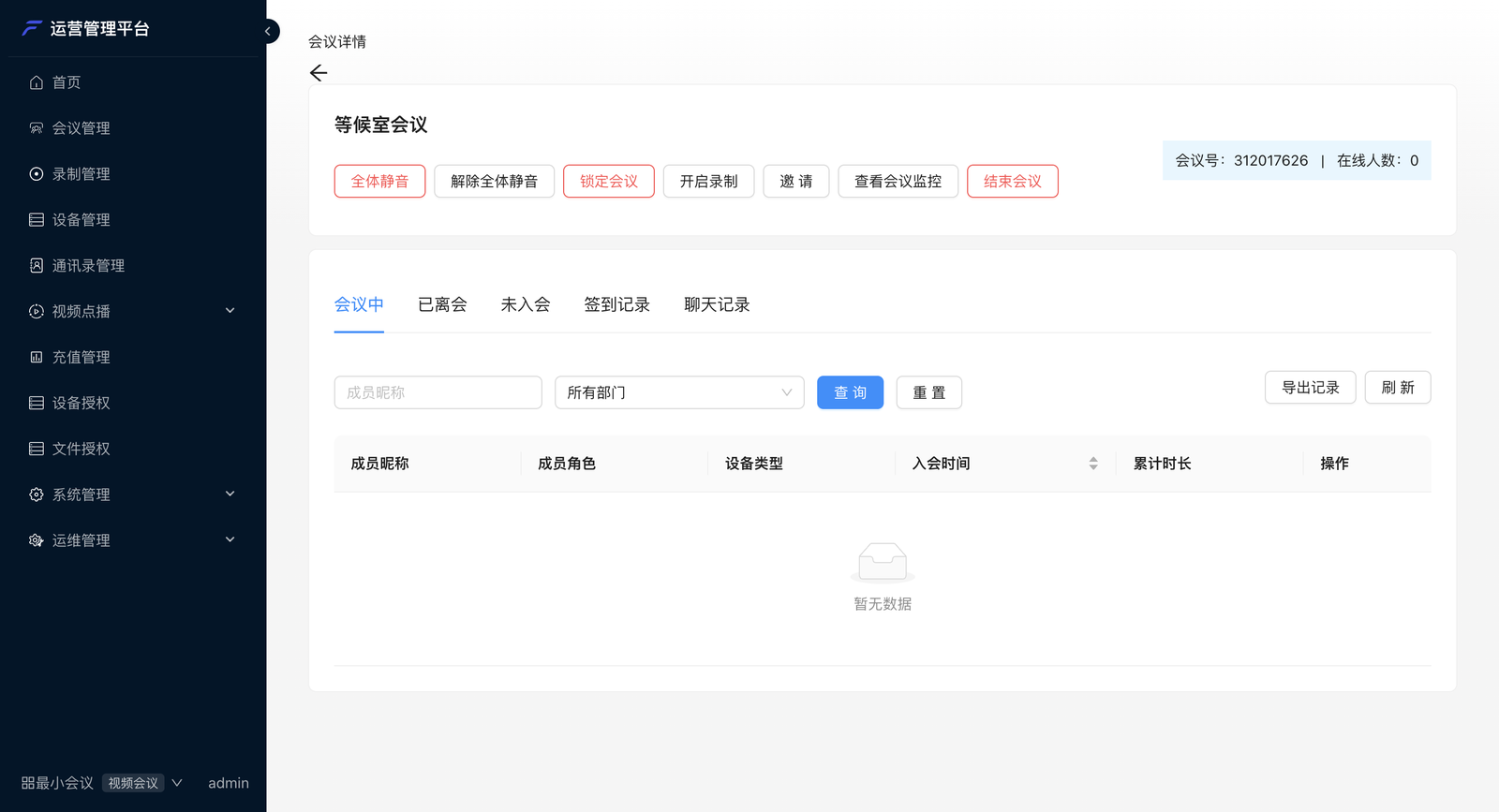Click the 系统管理 gear icon
The width and height of the screenshot is (1499, 812).
37,495
